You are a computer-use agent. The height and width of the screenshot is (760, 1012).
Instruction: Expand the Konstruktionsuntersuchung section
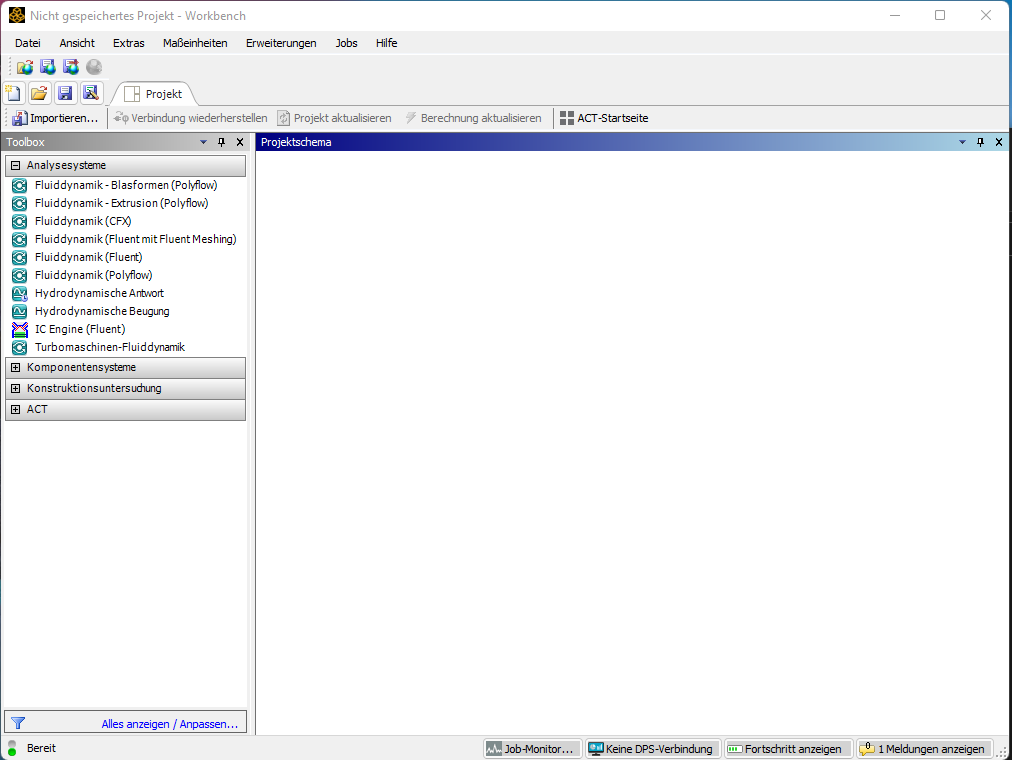(x=15, y=388)
